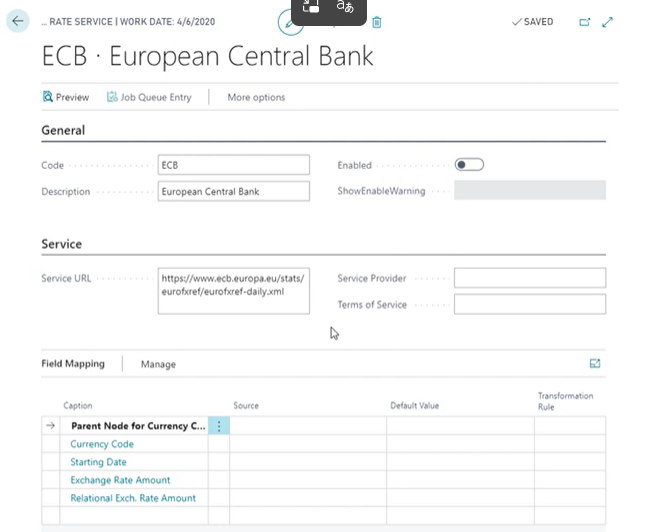Screen dimensions: 651x532
Task: Collapse the Service section header
Action: point(61,244)
